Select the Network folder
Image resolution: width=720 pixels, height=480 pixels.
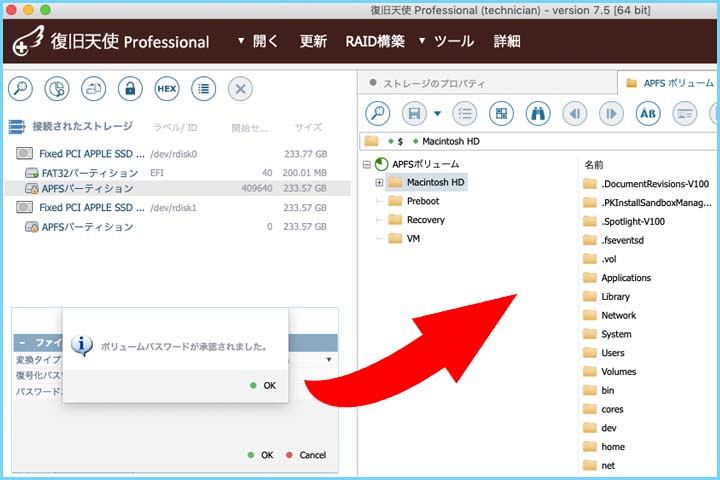(609, 316)
